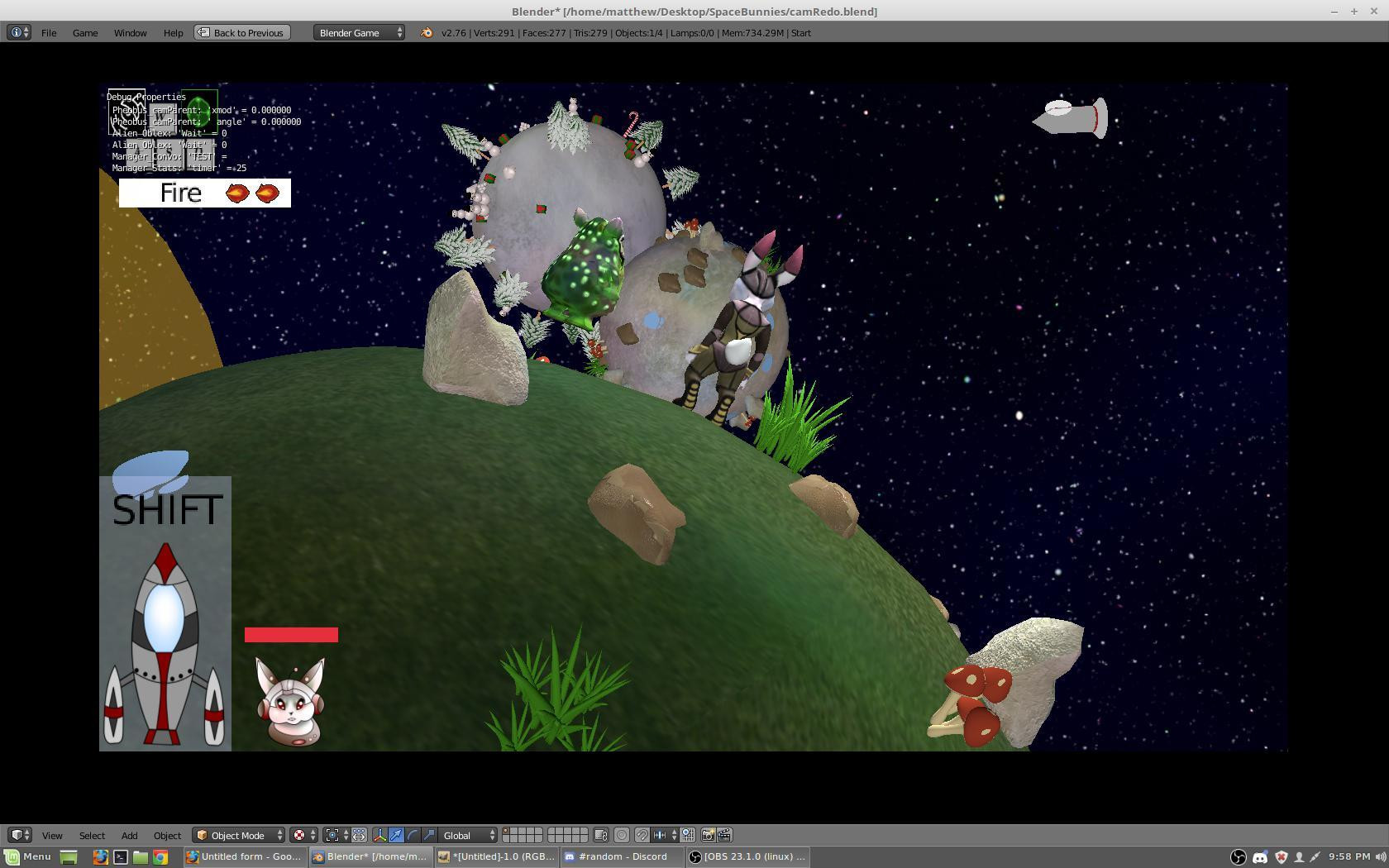This screenshot has height=868, width=1389.
Task: Launch Chrome from the taskbar
Action: coord(160,857)
